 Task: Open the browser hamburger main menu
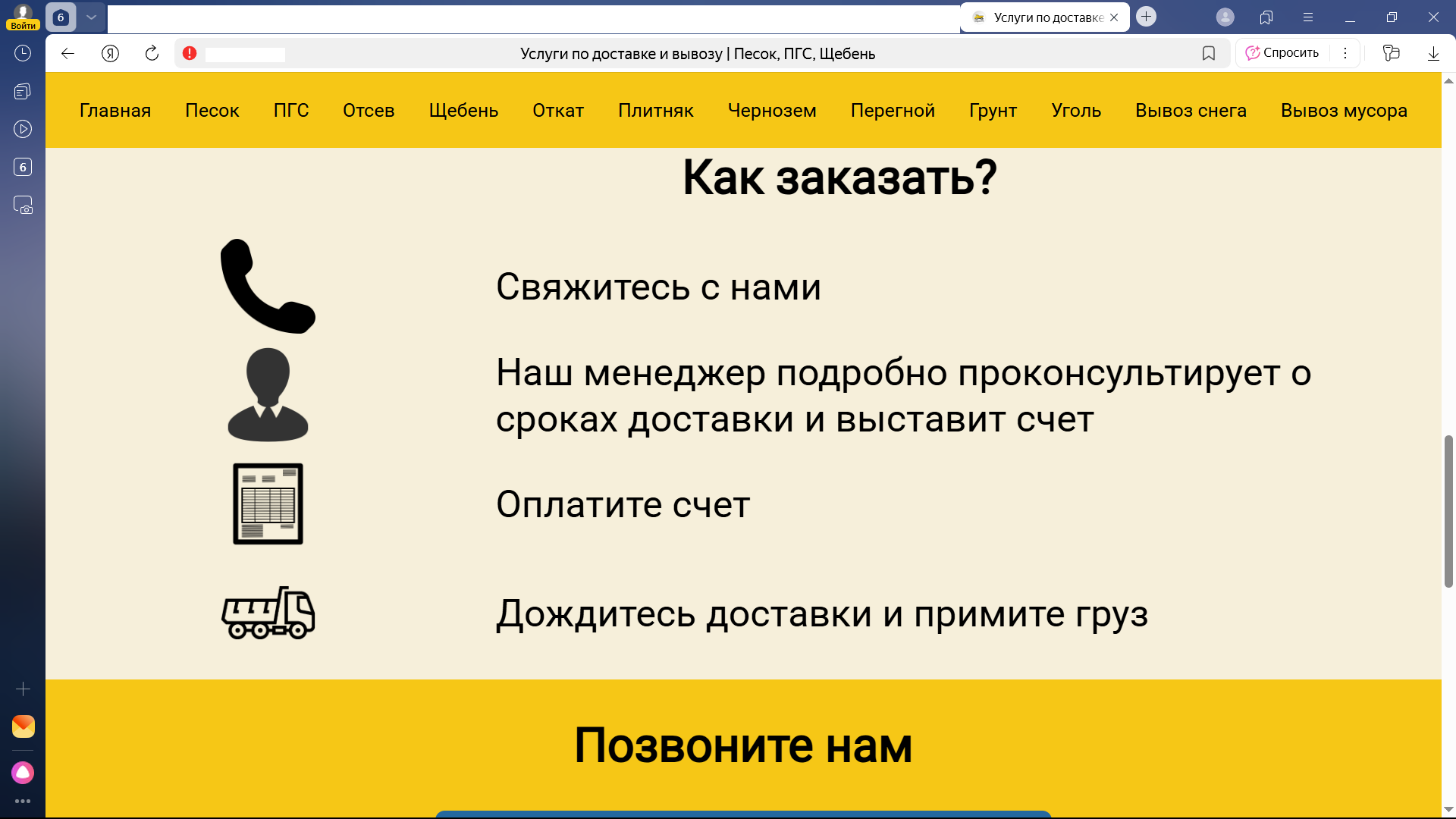(x=1307, y=17)
